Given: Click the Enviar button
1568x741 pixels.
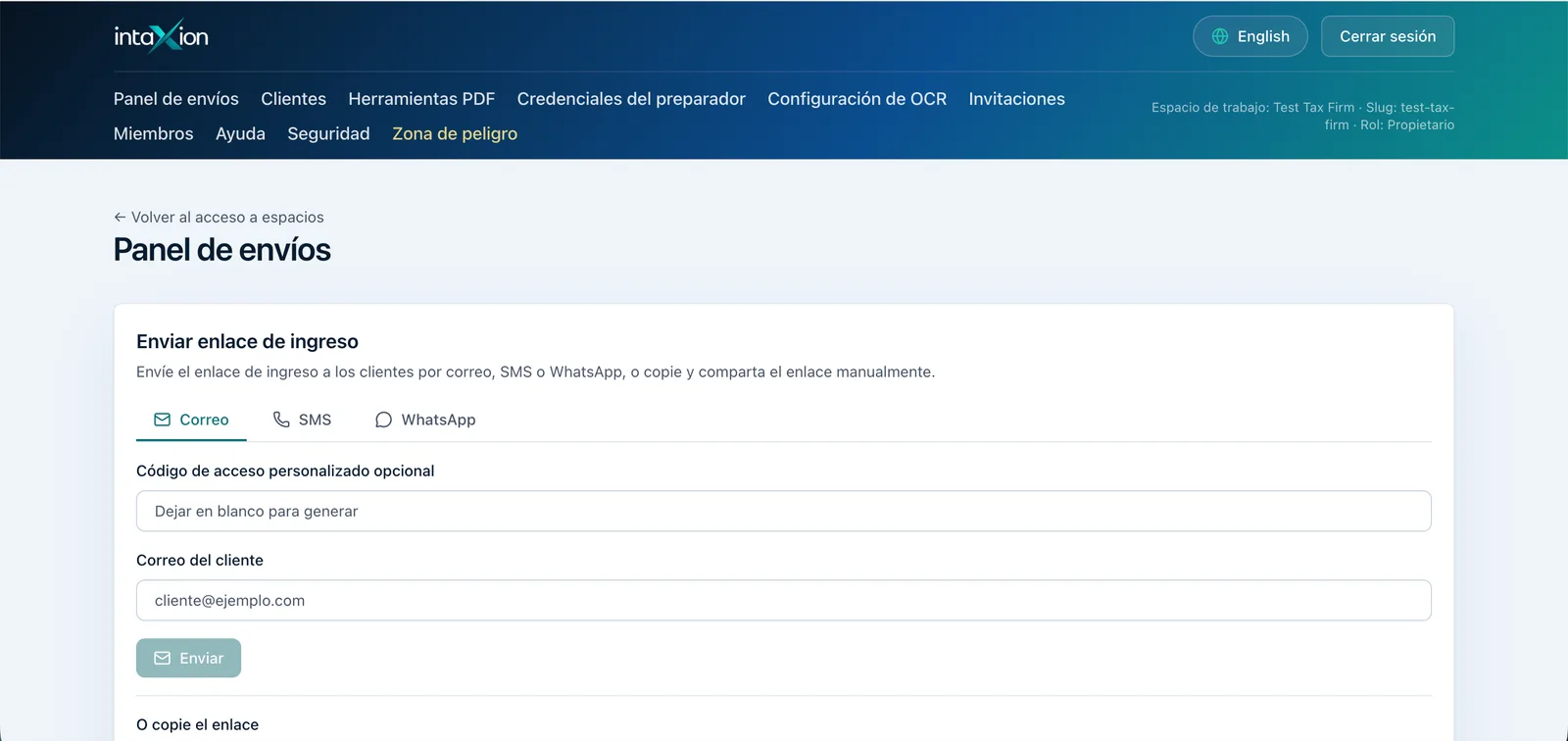Looking at the screenshot, I should pyautogui.click(x=188, y=659).
